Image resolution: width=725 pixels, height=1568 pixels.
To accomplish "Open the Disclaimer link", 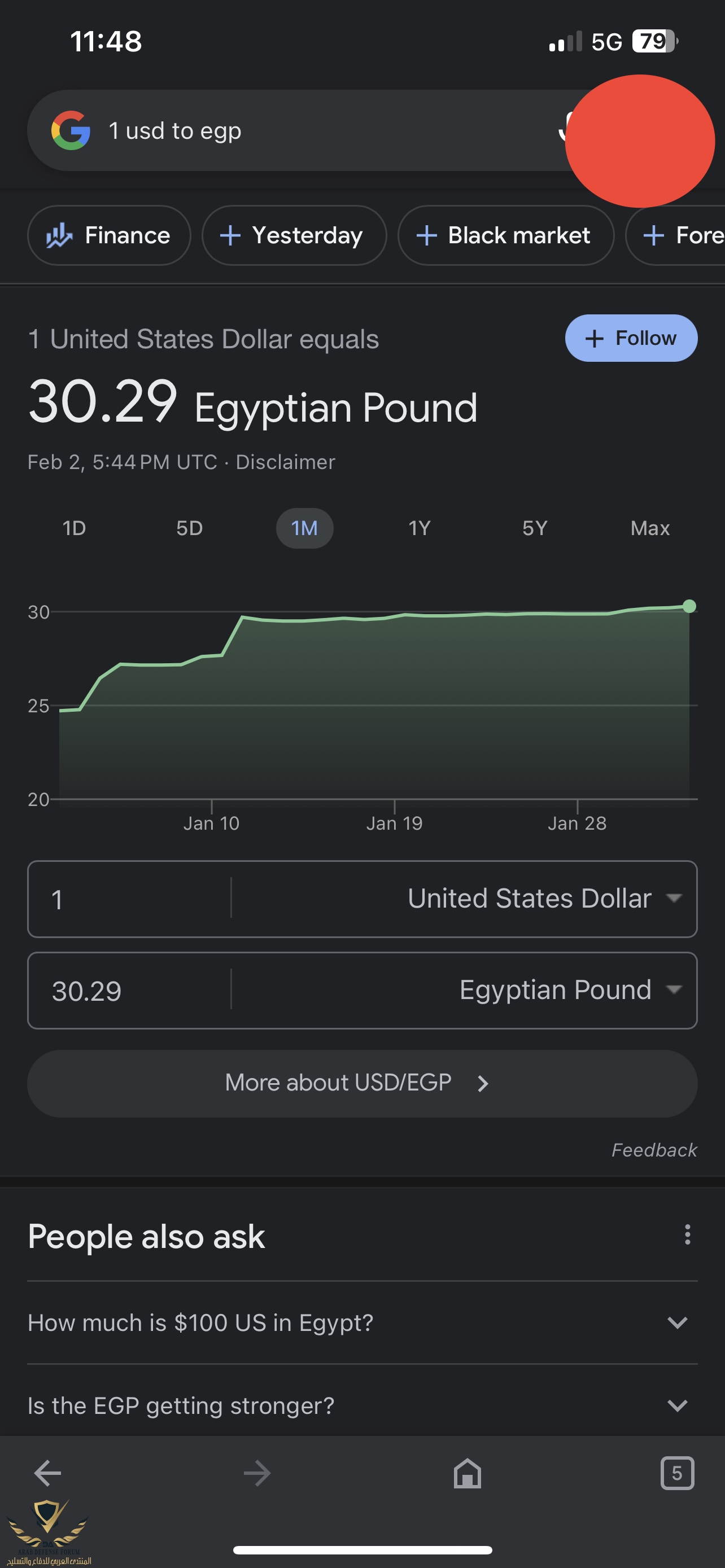I will coord(285,461).
